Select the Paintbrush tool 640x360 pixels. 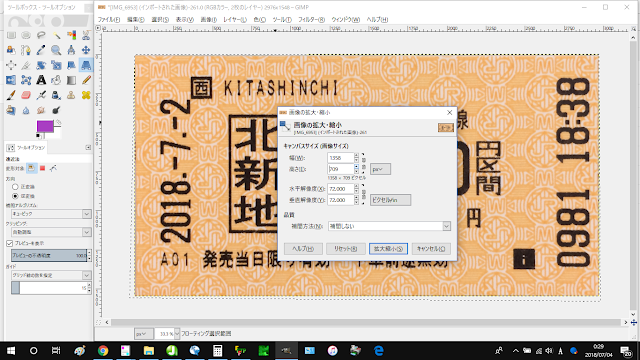[x=11, y=95]
